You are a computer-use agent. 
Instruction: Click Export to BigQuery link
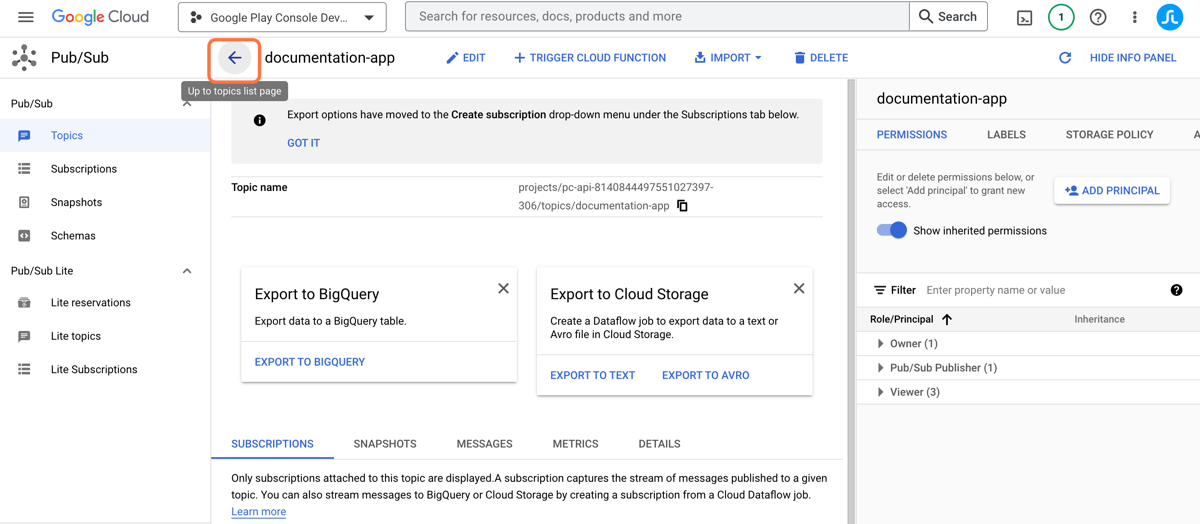pyautogui.click(x=310, y=362)
